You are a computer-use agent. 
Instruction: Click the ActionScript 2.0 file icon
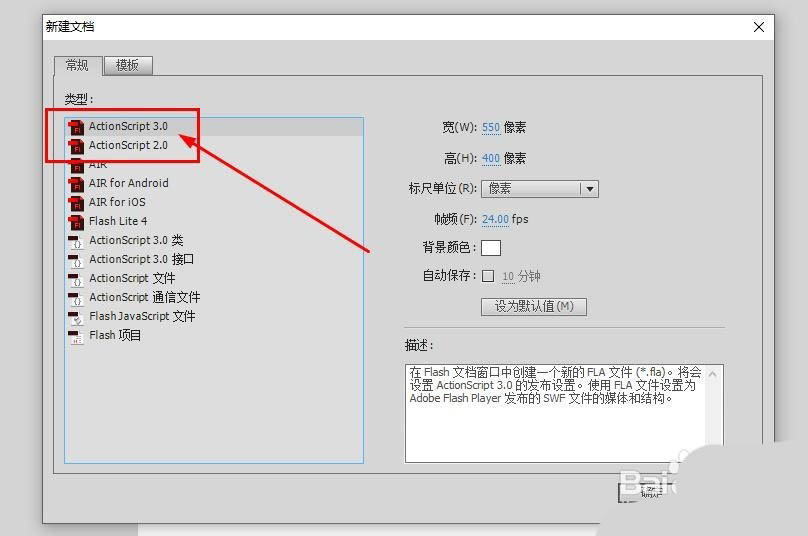[x=76, y=146]
